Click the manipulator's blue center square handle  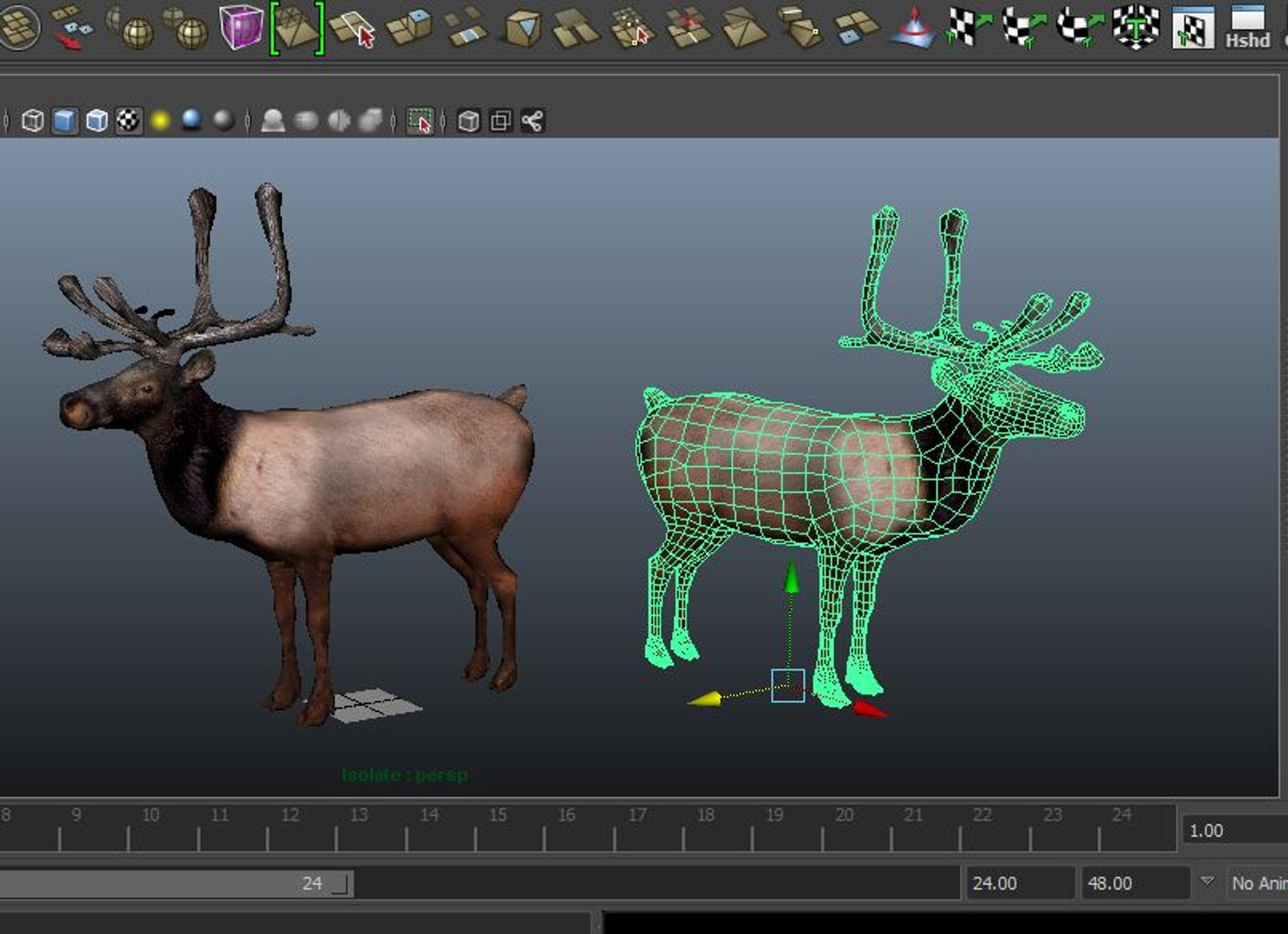(788, 685)
